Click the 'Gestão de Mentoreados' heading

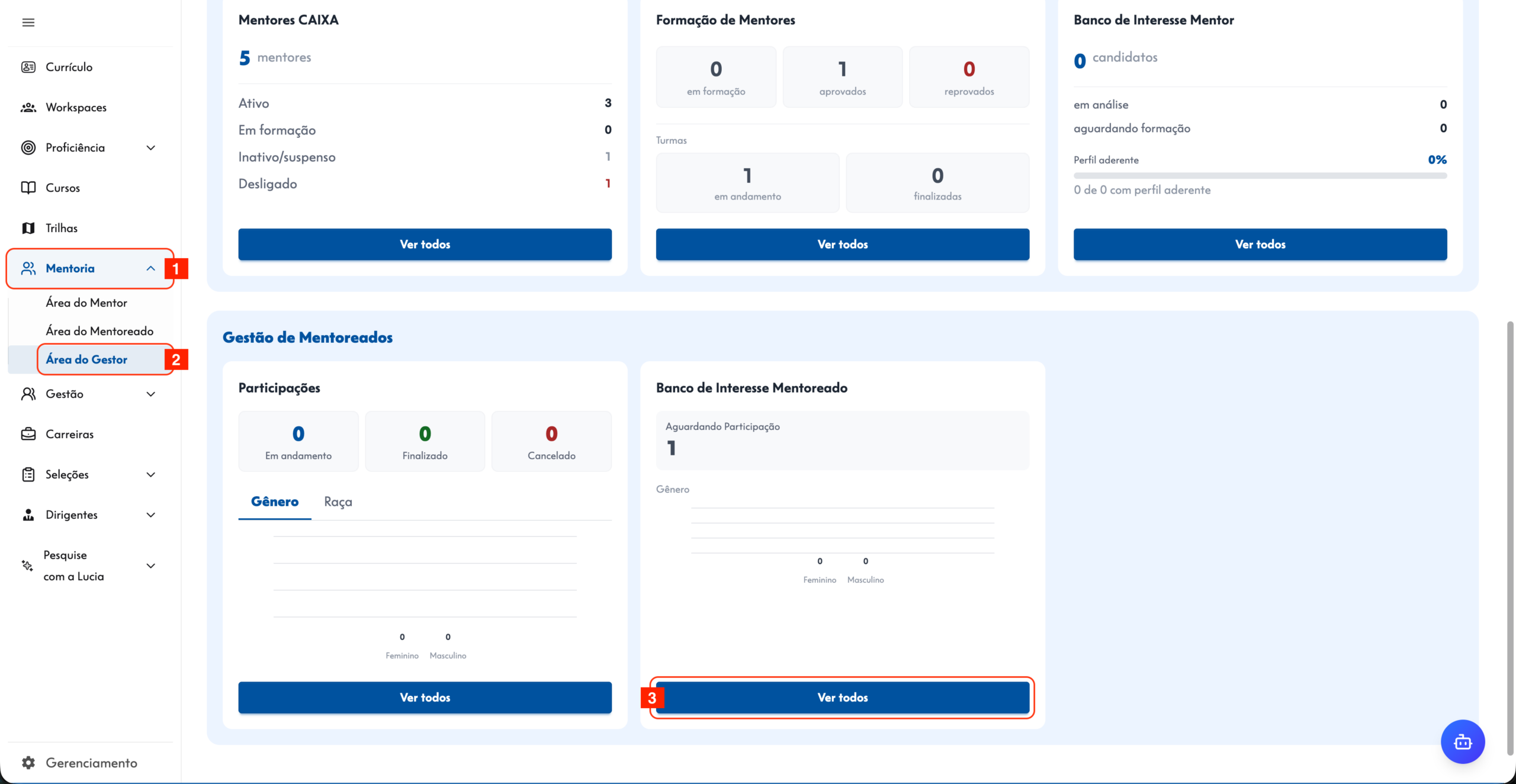pyautogui.click(x=307, y=337)
